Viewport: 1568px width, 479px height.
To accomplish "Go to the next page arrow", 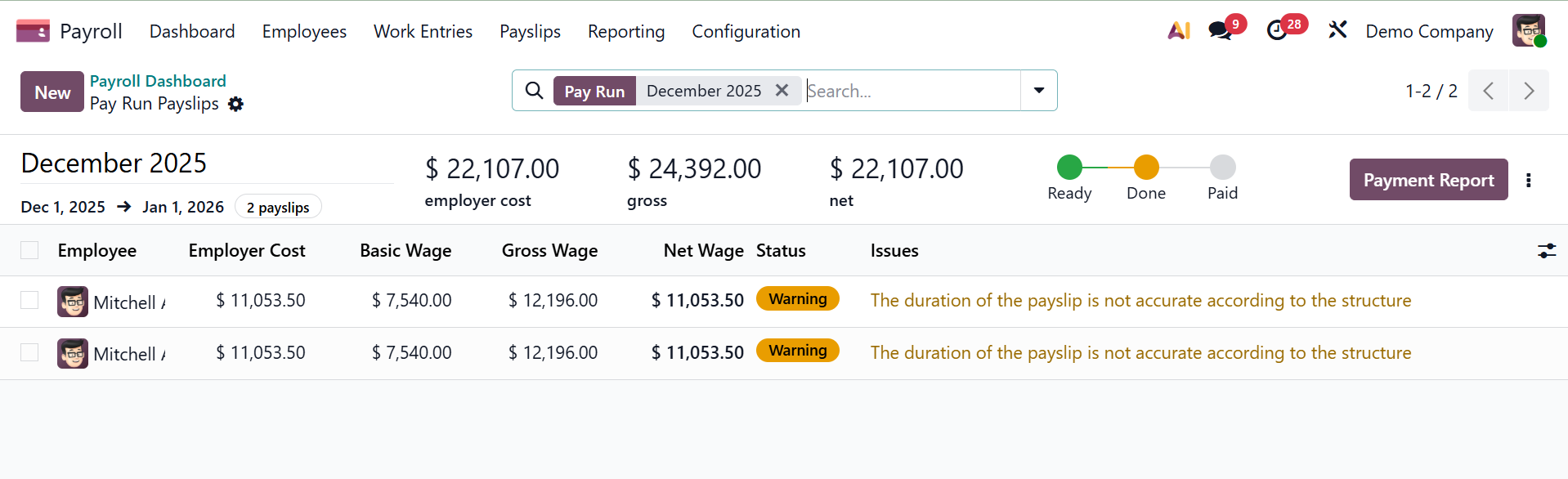I will tap(1528, 91).
